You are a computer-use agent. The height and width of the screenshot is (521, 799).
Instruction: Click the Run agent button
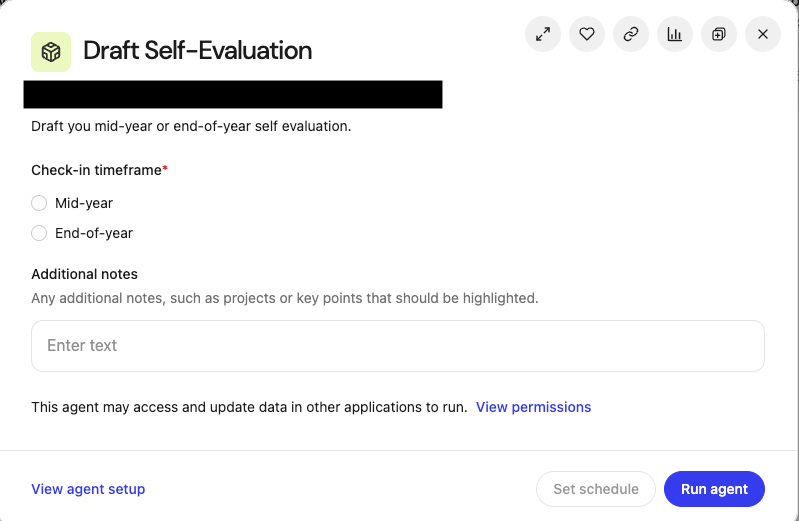coord(714,489)
